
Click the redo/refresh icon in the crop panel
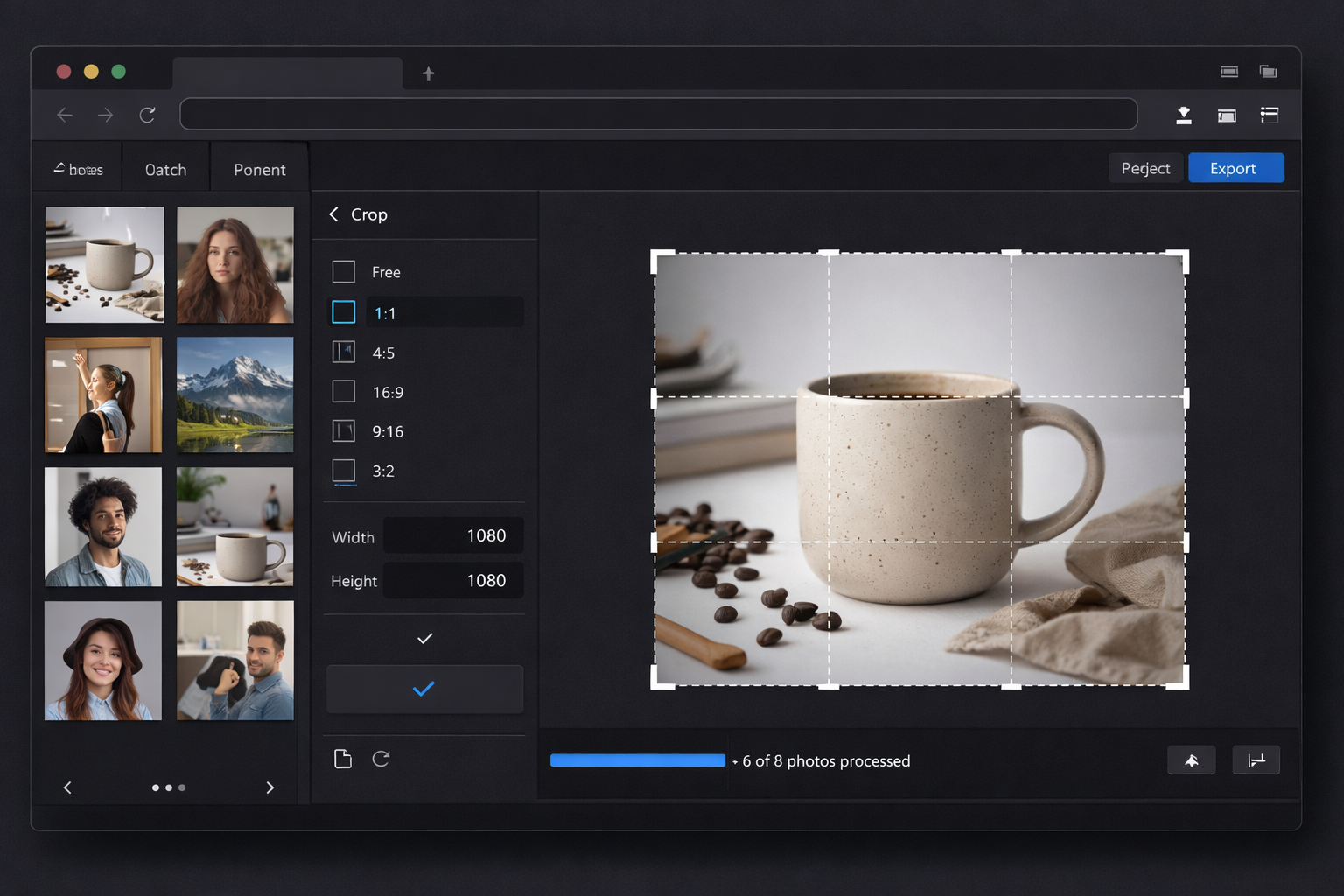coord(381,759)
